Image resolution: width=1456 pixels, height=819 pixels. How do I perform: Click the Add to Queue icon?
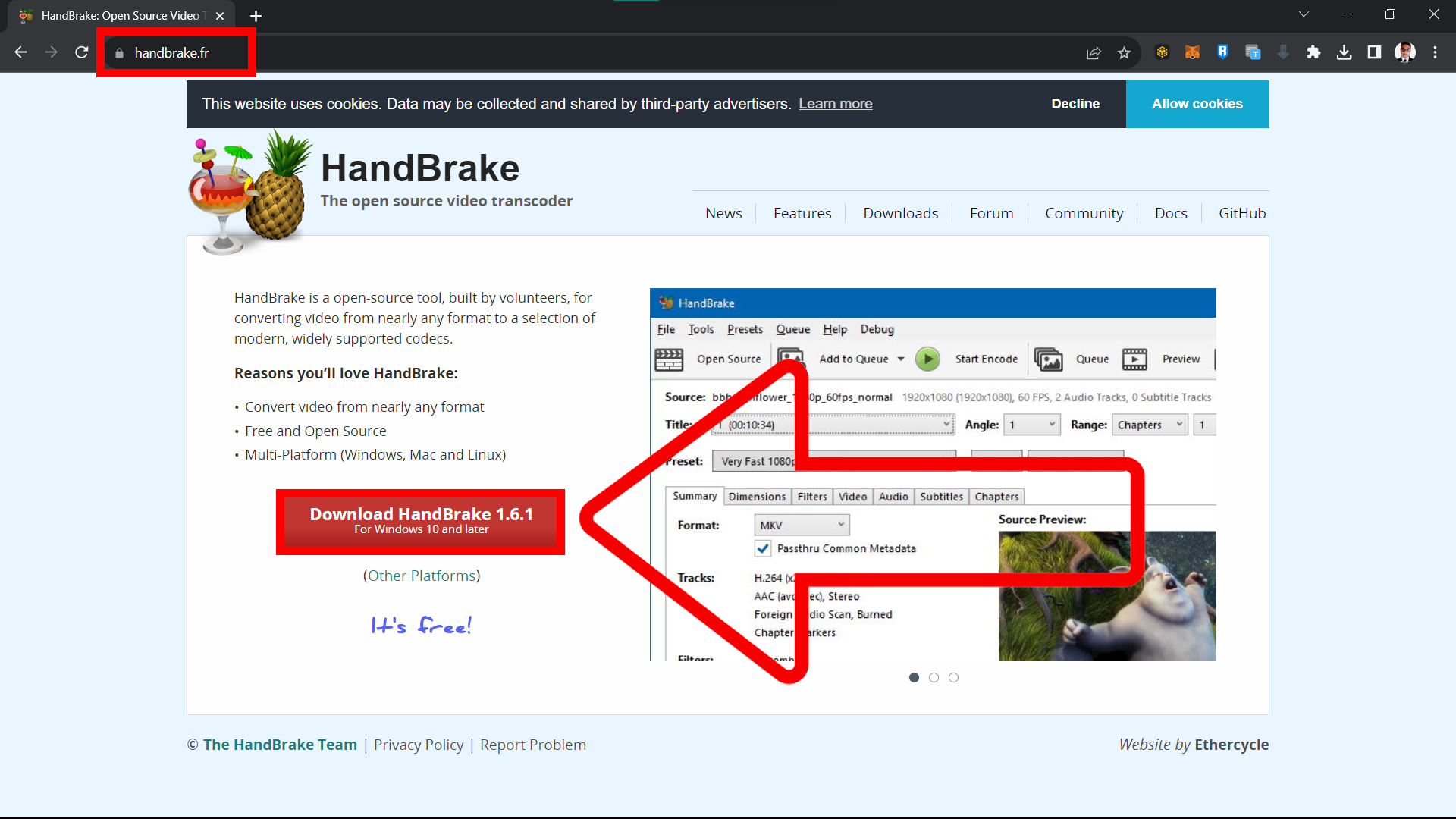pyautogui.click(x=792, y=358)
